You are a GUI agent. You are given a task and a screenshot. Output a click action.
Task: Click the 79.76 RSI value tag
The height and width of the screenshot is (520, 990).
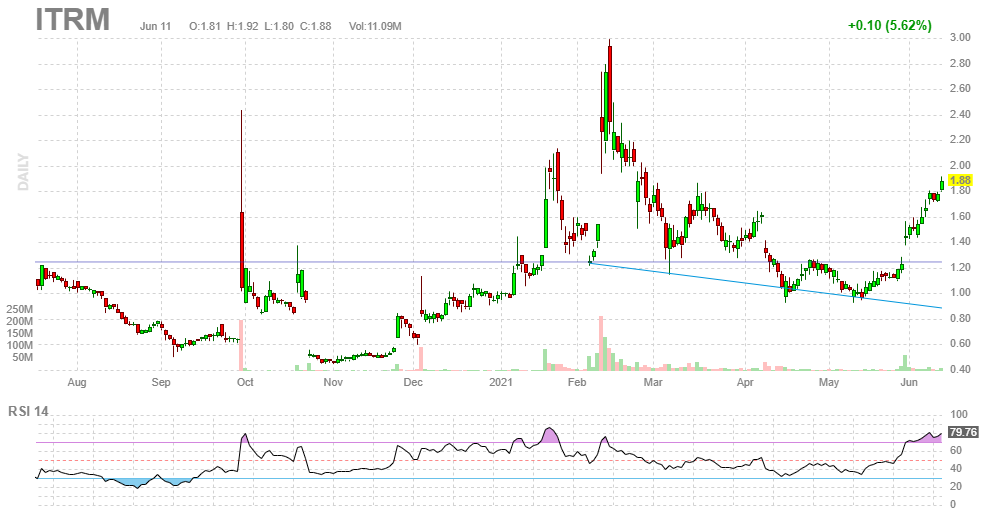coord(963,432)
